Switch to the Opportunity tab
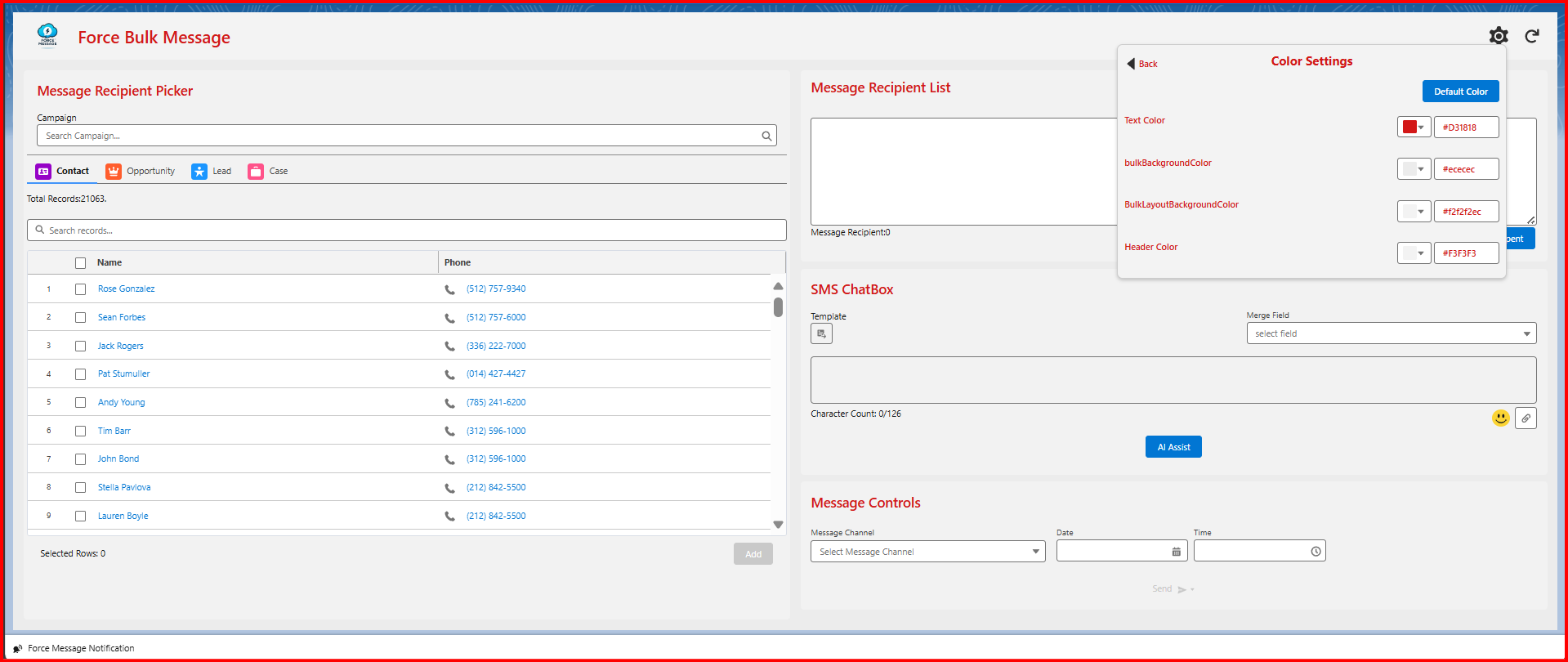 tap(141, 172)
